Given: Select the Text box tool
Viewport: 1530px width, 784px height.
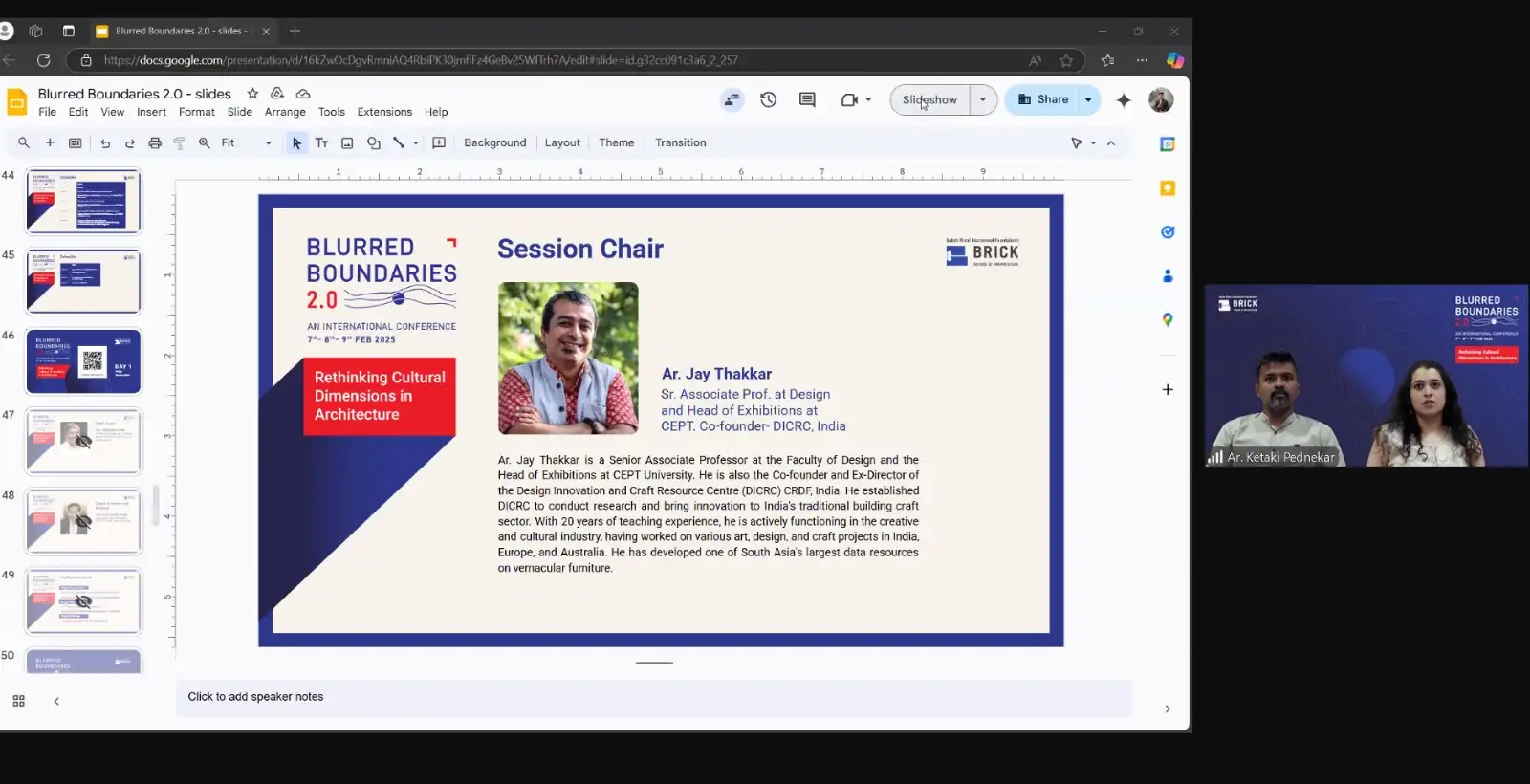Looking at the screenshot, I should pyautogui.click(x=321, y=142).
